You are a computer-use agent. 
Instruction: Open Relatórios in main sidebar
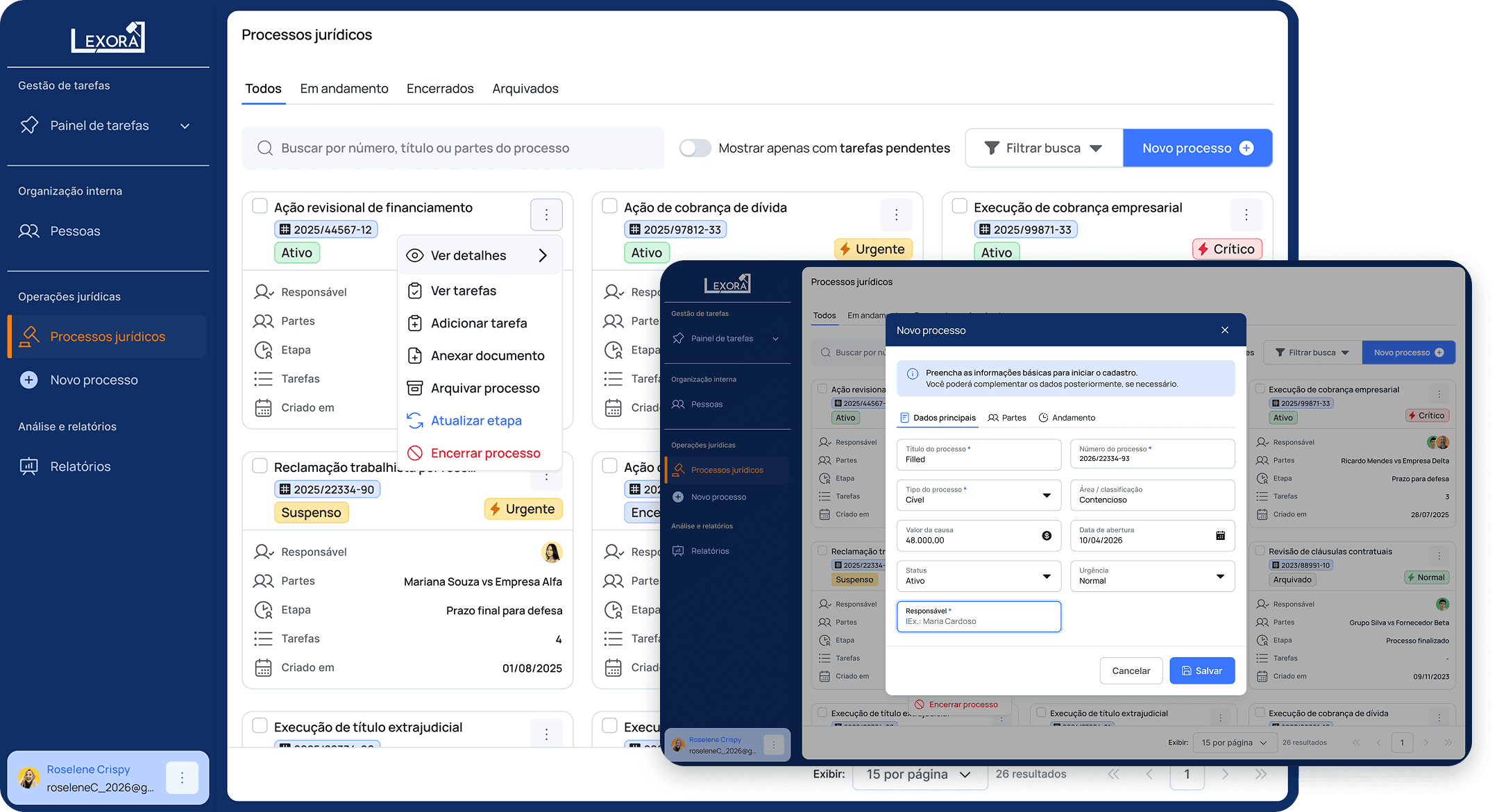point(65,466)
